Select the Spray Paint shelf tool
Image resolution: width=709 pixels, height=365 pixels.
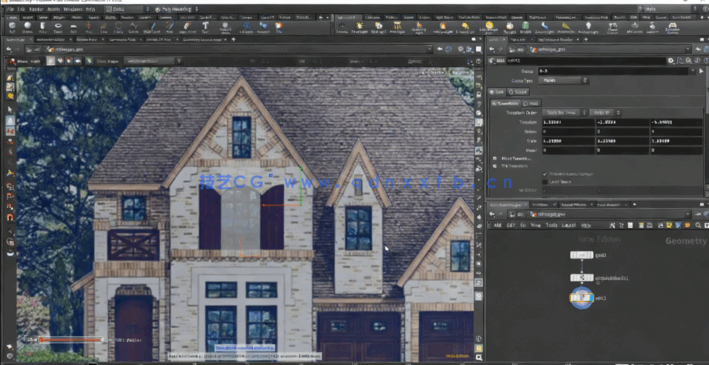[x=187, y=28]
